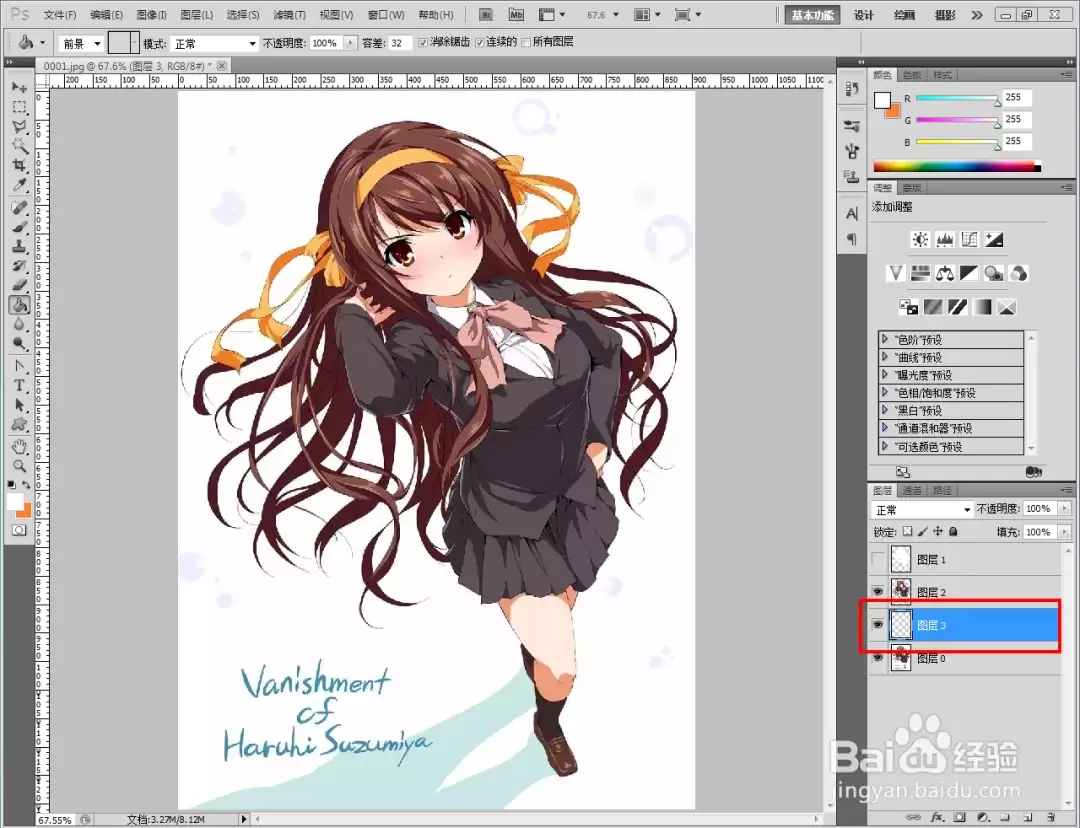Select the Horizontal Type tool
This screenshot has height=828, width=1080.
point(19,385)
